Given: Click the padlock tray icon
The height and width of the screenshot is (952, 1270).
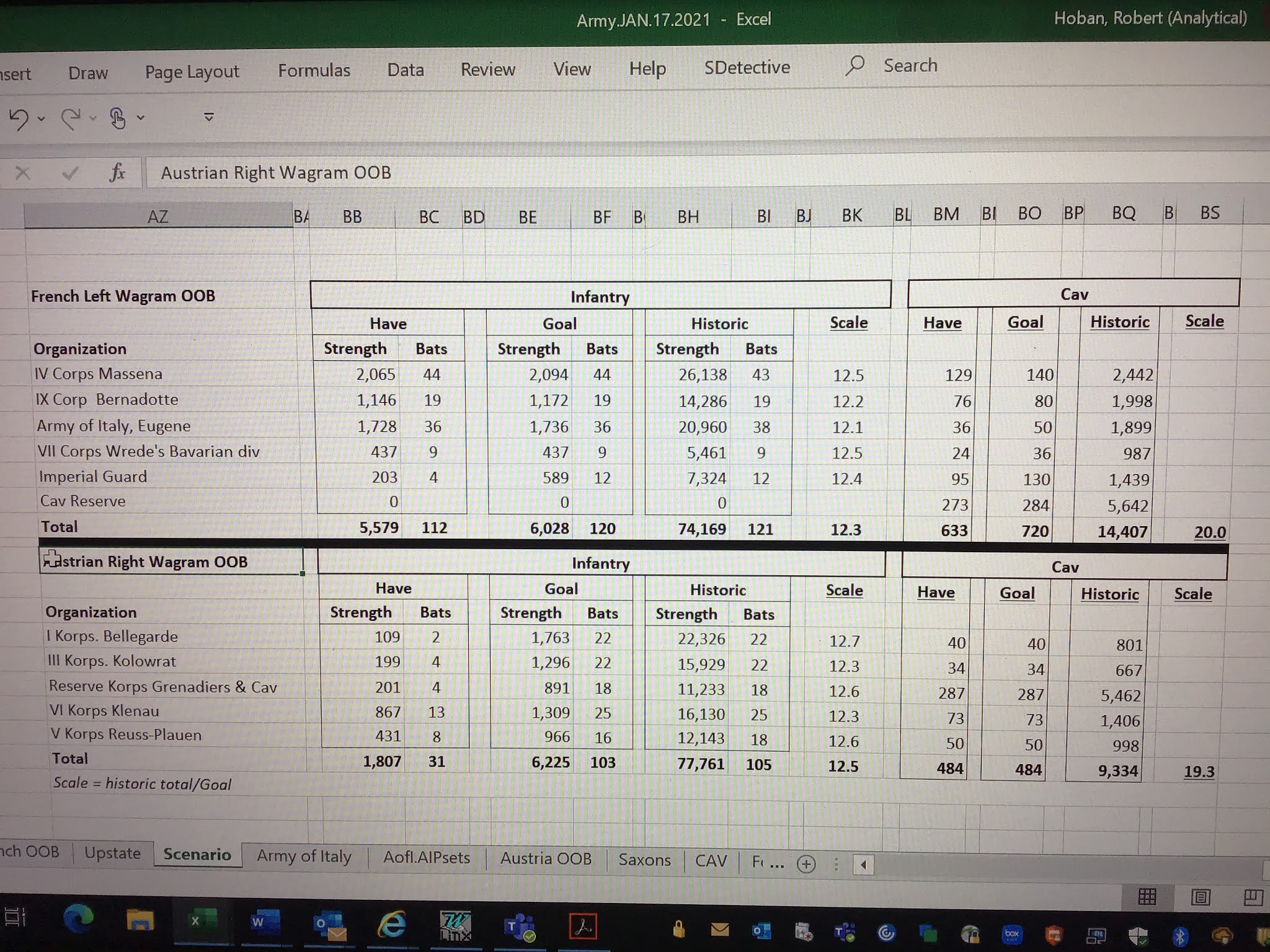Looking at the screenshot, I should pyautogui.click(x=678, y=929).
